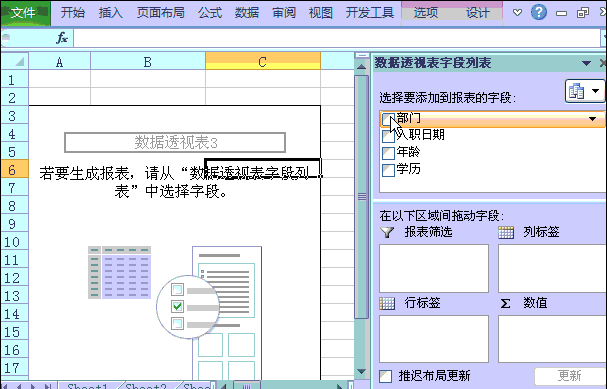Open the 开发工具 tab

click(x=370, y=13)
